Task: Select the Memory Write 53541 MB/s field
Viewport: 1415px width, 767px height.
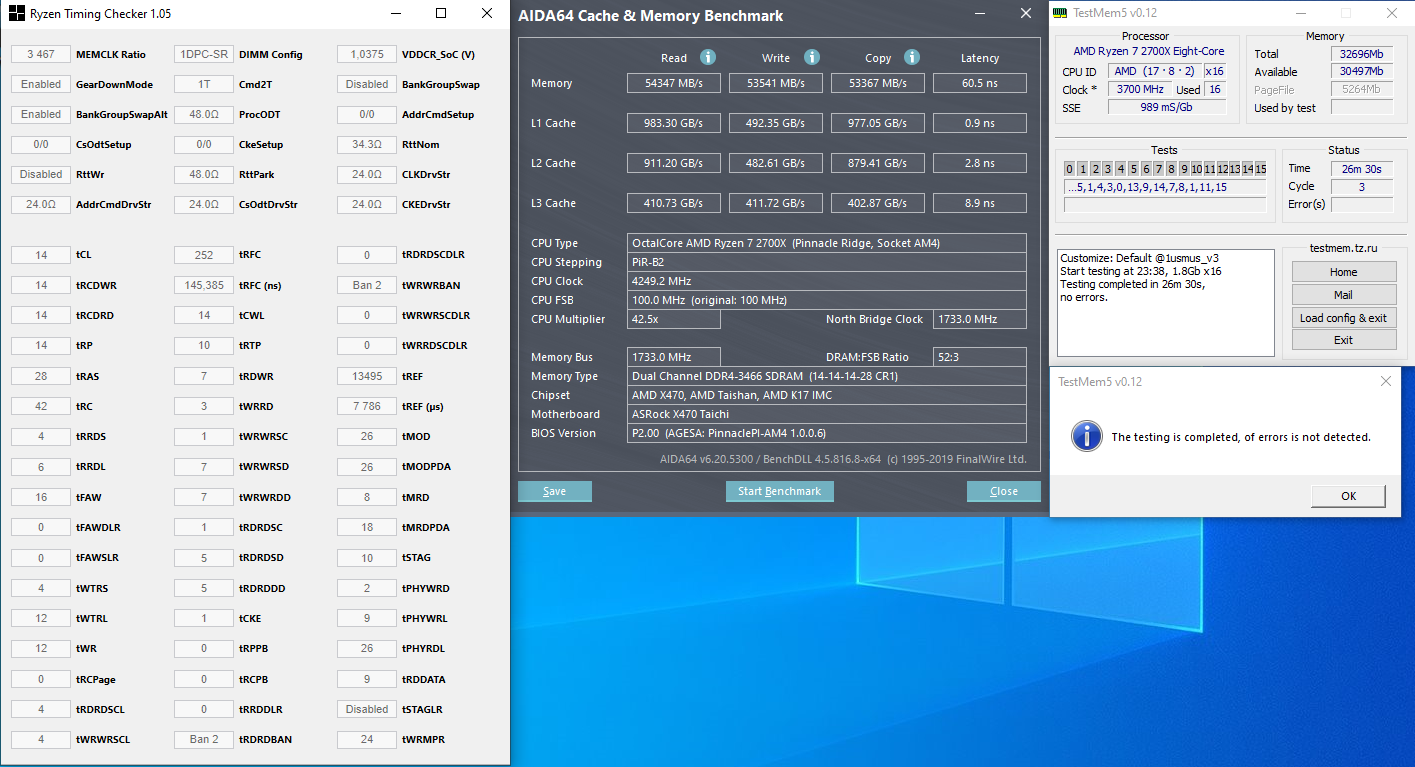Action: [776, 83]
